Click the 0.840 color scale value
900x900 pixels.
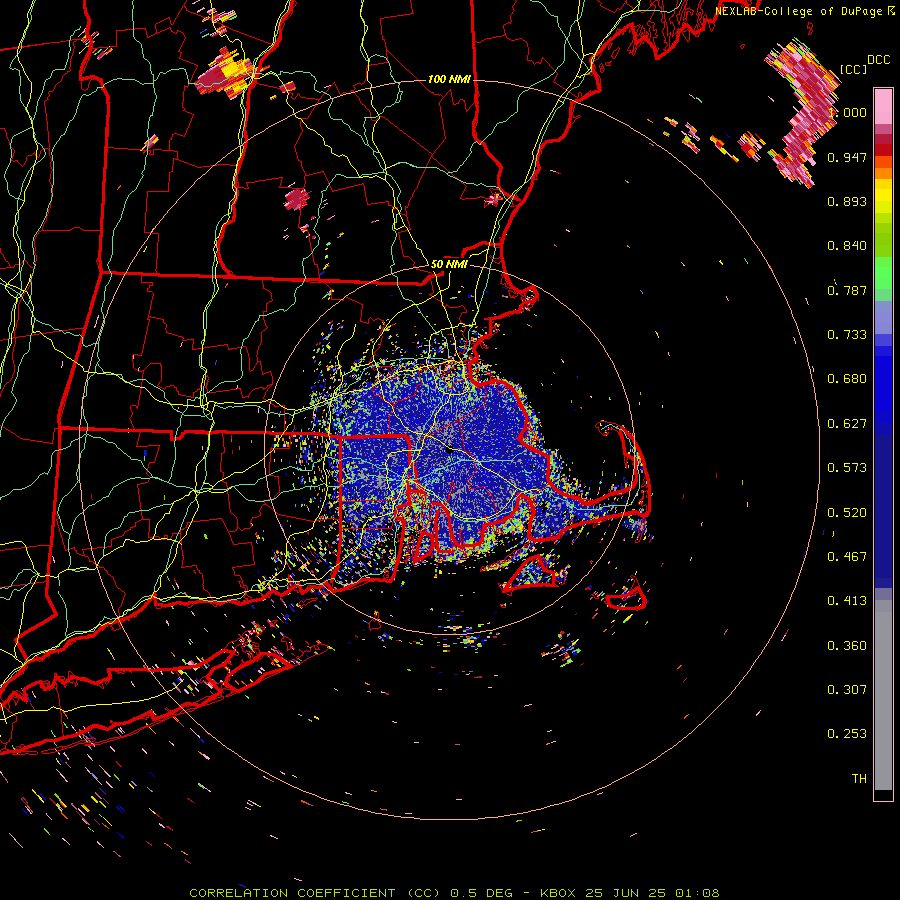coord(847,246)
